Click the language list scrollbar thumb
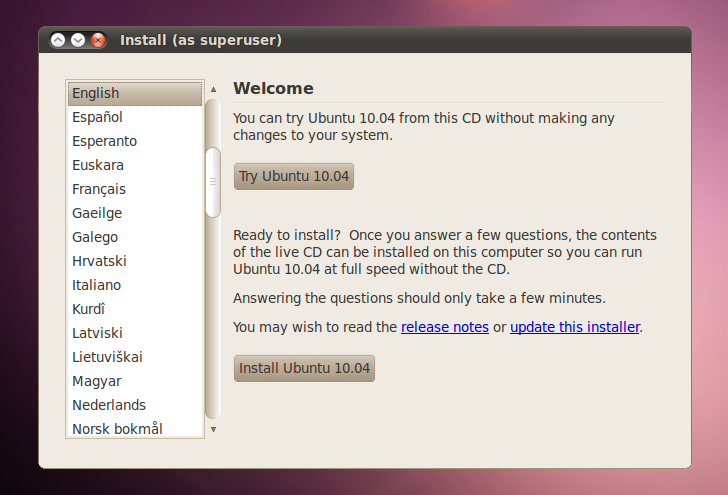728x495 pixels. point(213,182)
